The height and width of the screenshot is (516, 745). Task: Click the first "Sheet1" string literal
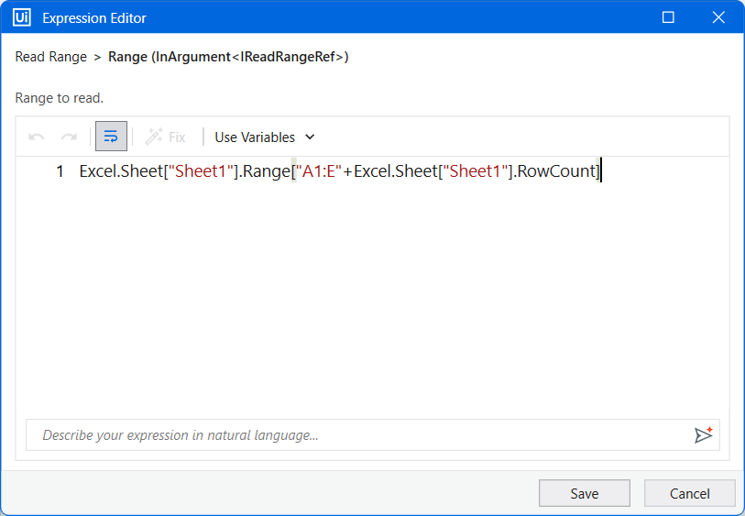pyautogui.click(x=201, y=171)
